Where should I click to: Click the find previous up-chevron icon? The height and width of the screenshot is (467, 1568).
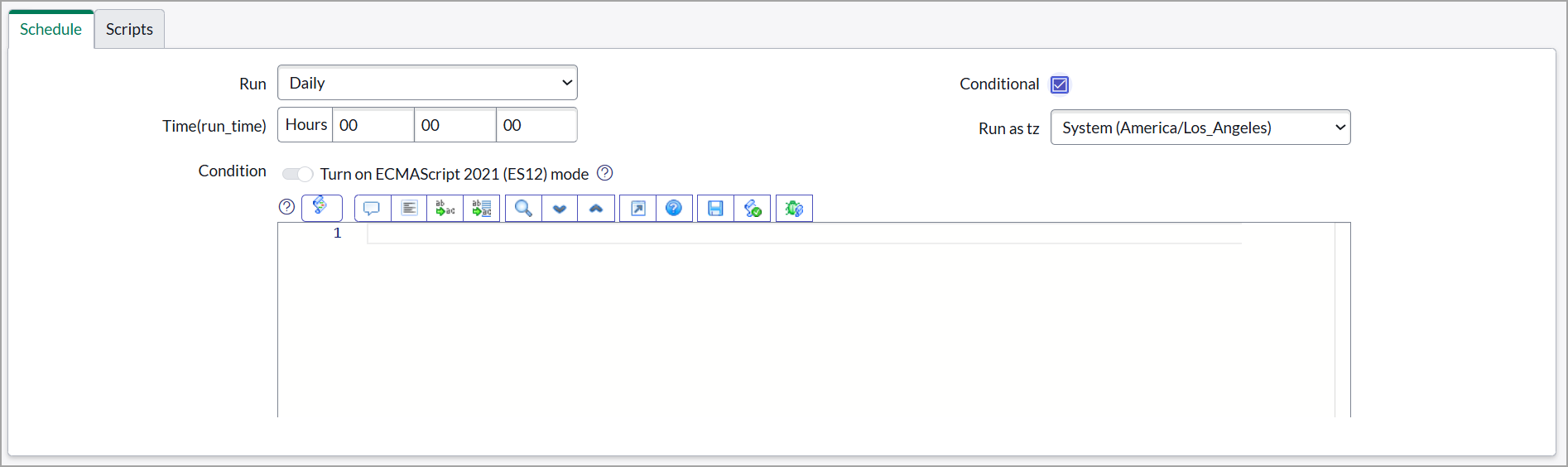pyautogui.click(x=596, y=209)
